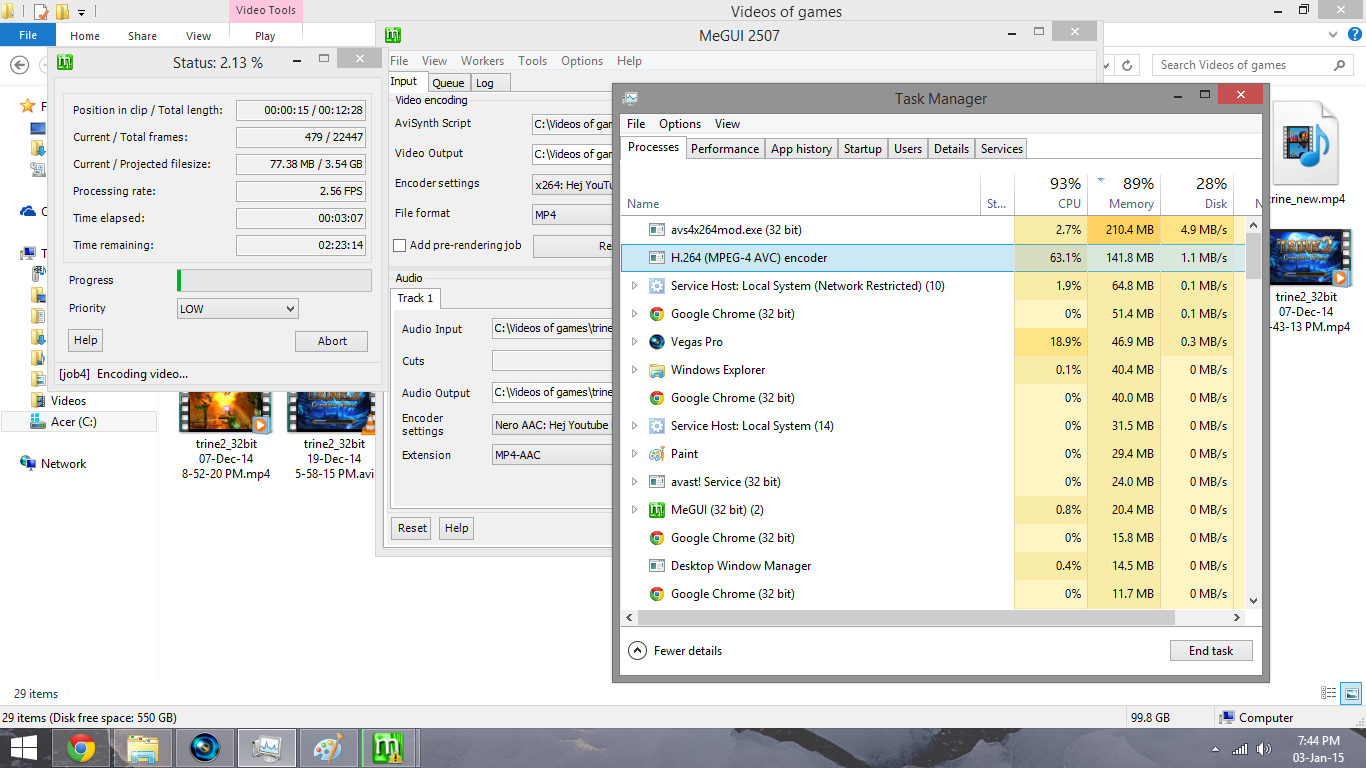Screen dimensions: 1366x768
Task: Click the volume icon in system tray
Action: [x=1263, y=749]
